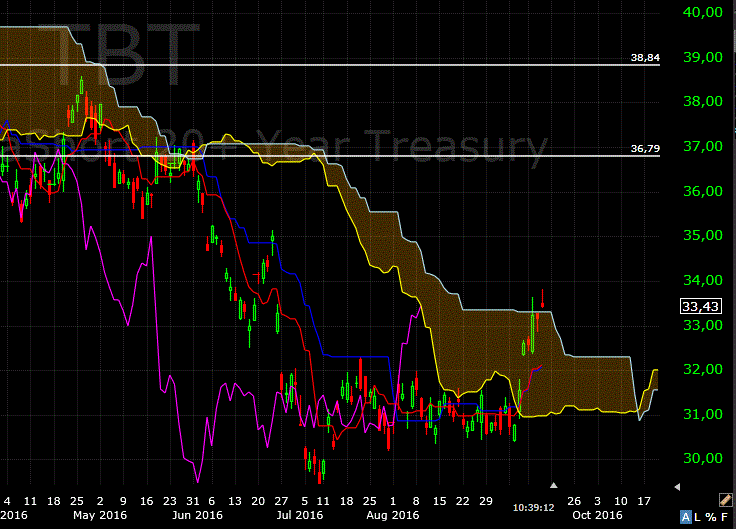Click the 30,00 level on the price axis
The image size is (736, 529).
click(701, 459)
